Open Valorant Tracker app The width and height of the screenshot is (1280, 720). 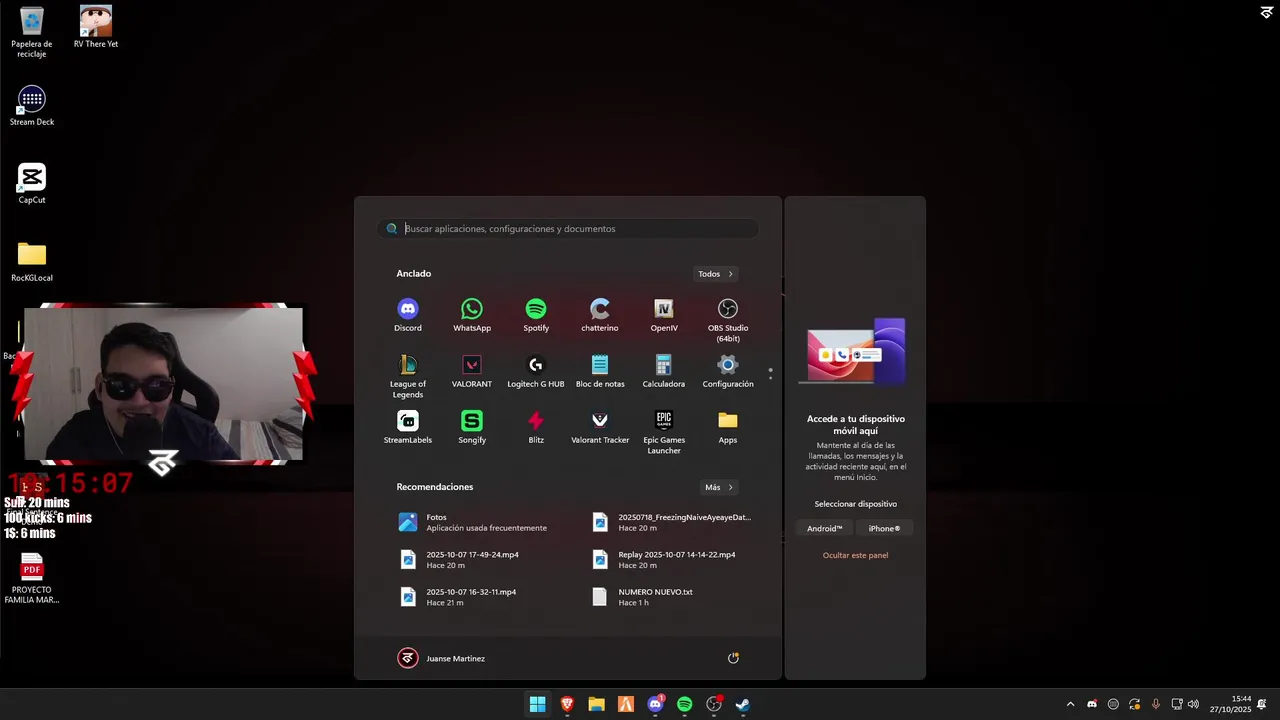coord(600,427)
